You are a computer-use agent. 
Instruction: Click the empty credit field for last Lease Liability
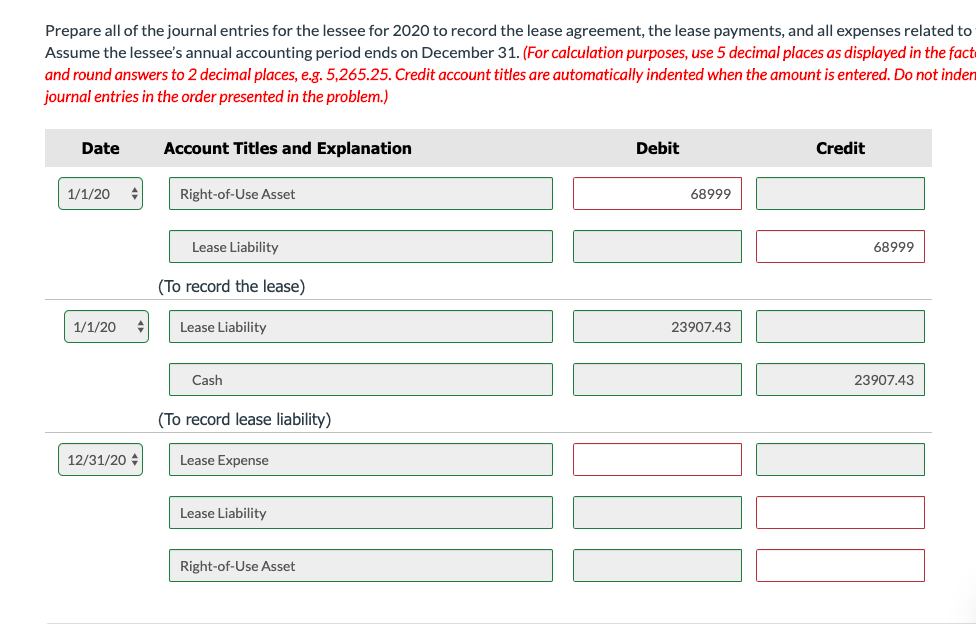[840, 513]
